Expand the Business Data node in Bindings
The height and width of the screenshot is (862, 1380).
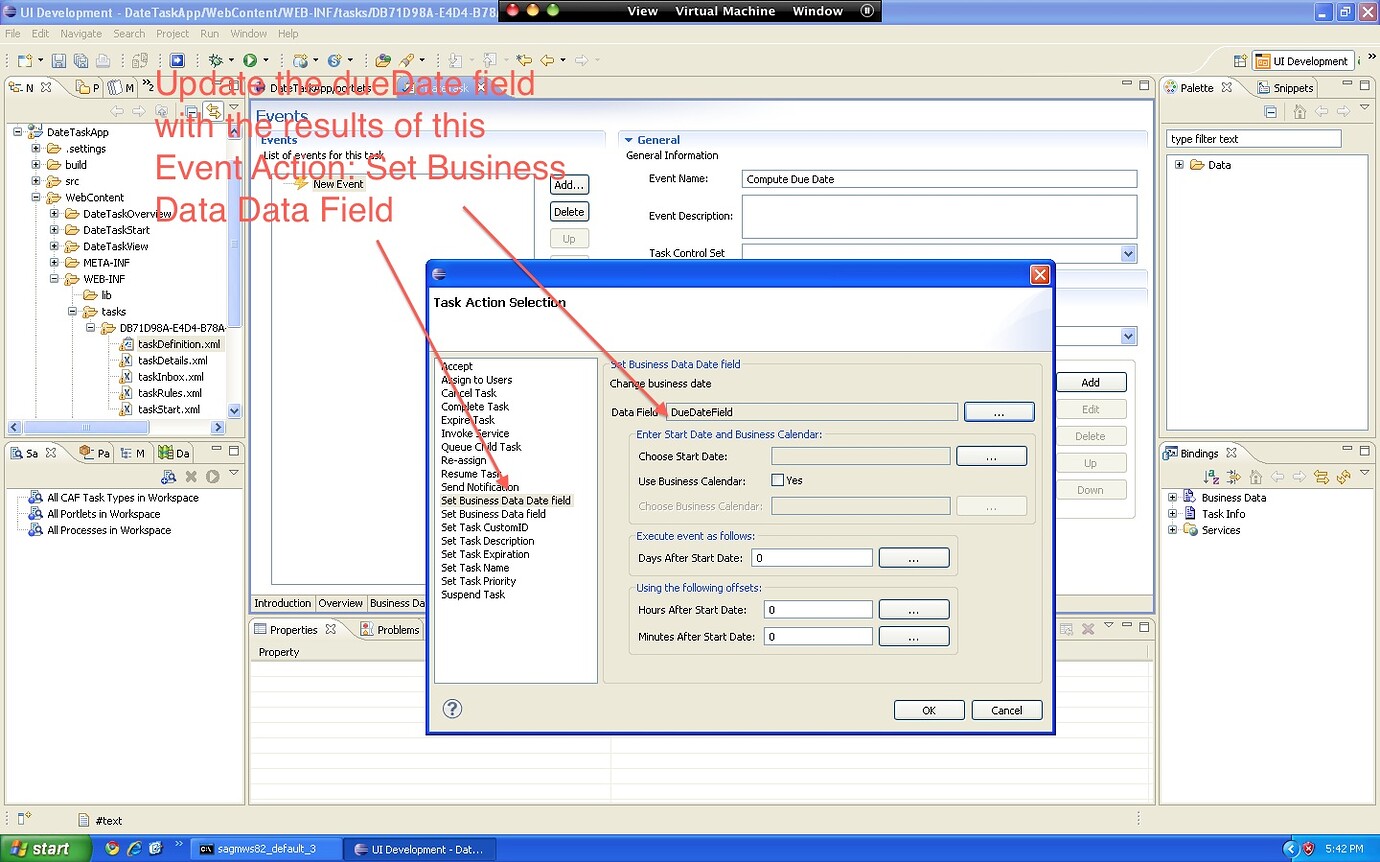1172,497
